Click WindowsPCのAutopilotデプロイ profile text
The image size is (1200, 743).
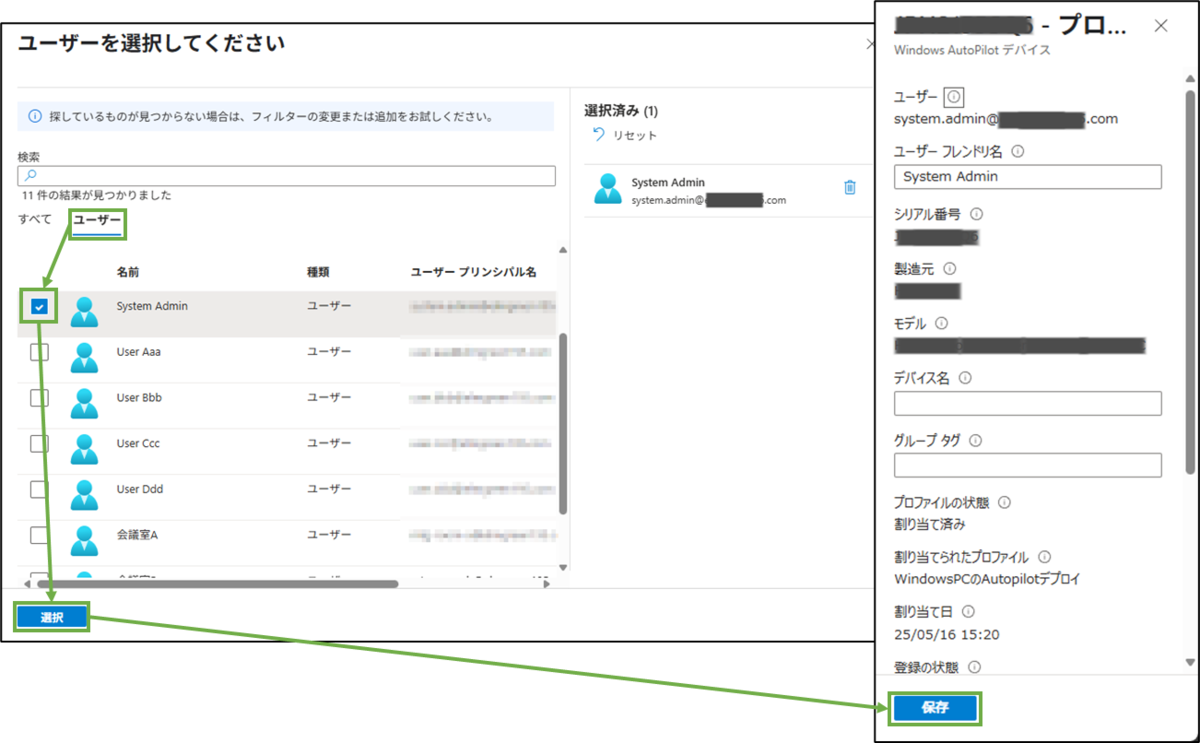coord(987,578)
